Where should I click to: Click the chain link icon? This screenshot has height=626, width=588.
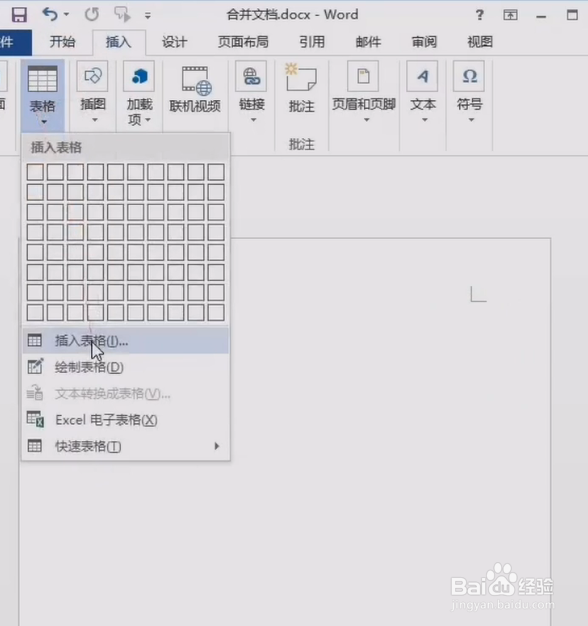coord(251,76)
